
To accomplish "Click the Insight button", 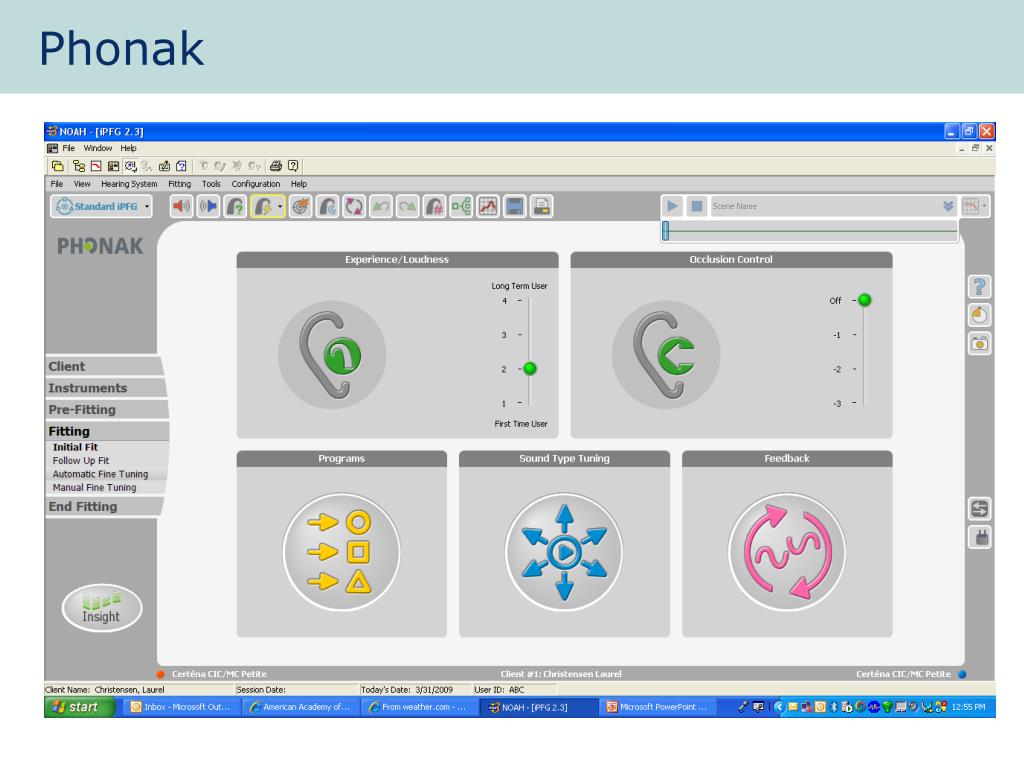I will 101,608.
